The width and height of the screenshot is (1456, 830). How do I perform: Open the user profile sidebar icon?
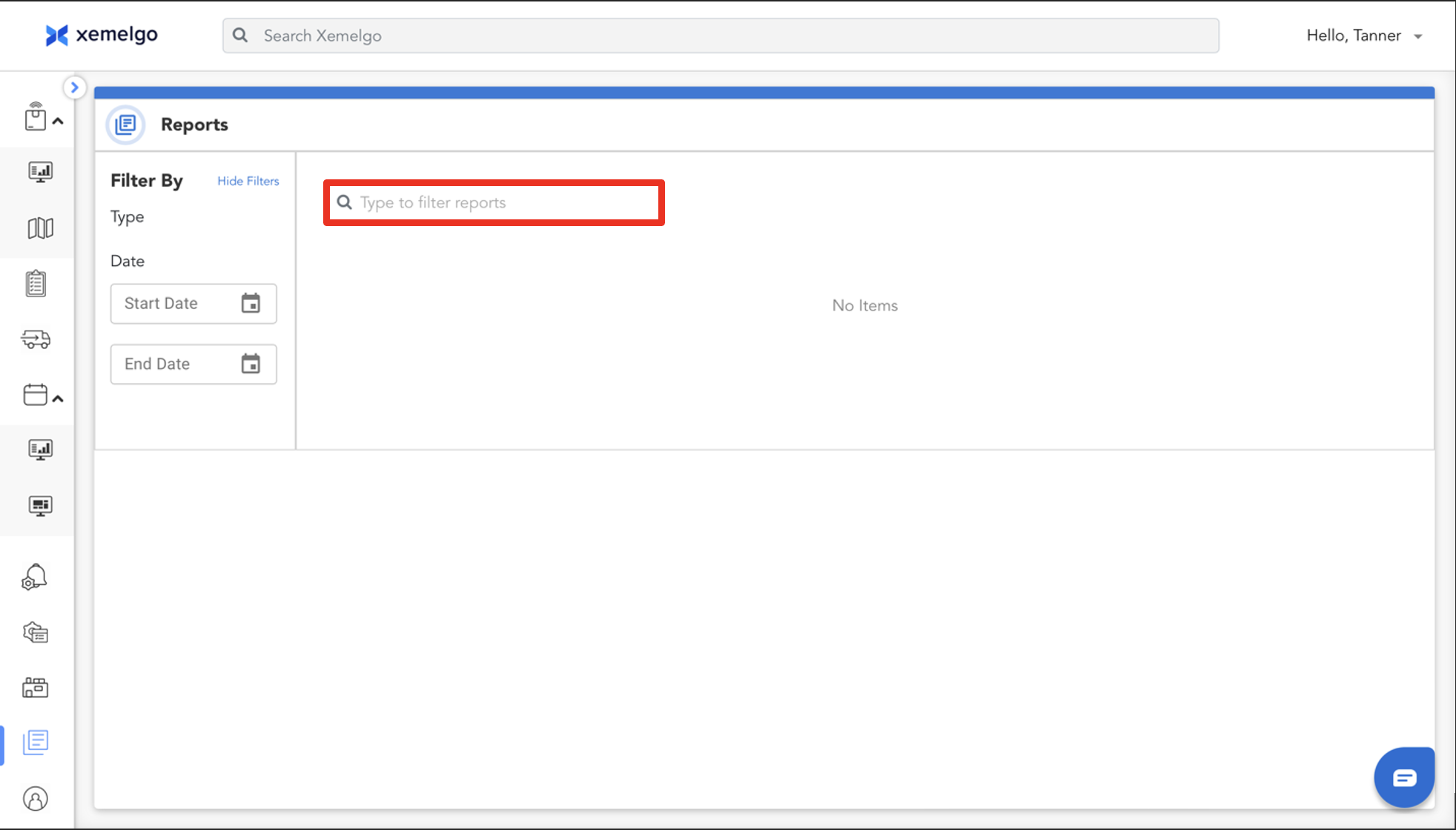tap(36, 799)
